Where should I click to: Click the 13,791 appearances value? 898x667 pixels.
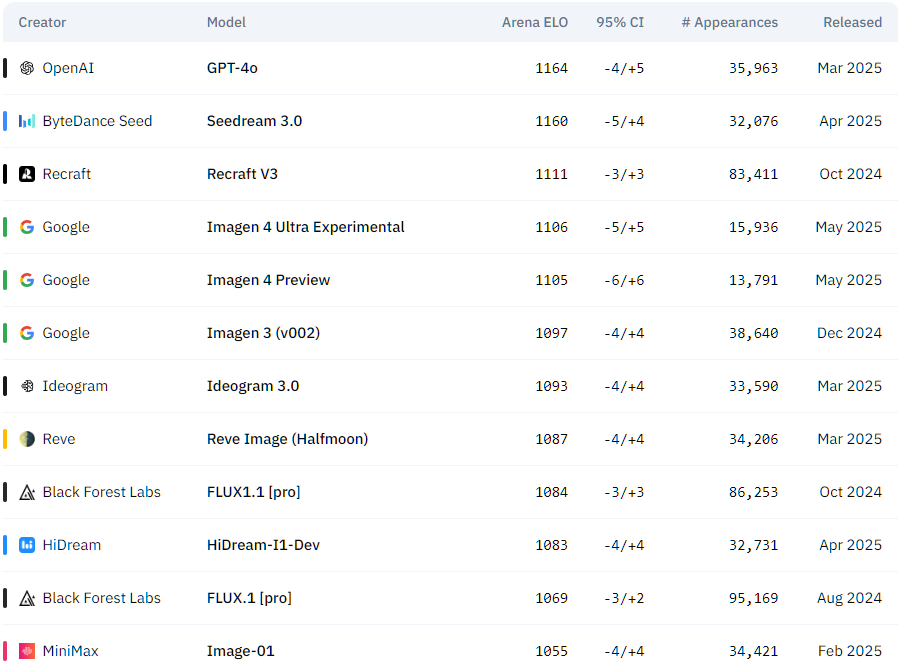[753, 280]
